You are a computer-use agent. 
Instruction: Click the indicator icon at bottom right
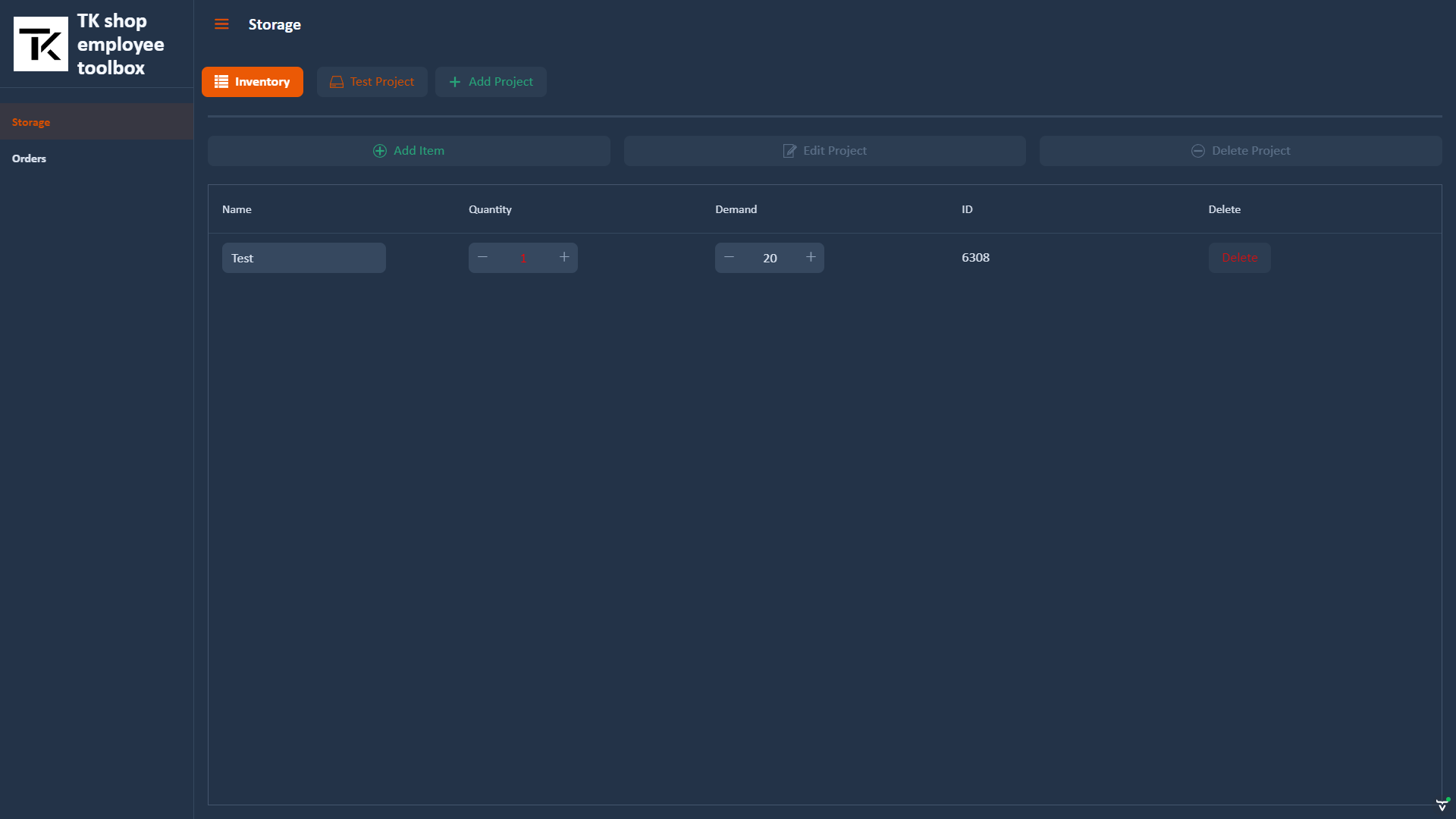click(x=1441, y=805)
